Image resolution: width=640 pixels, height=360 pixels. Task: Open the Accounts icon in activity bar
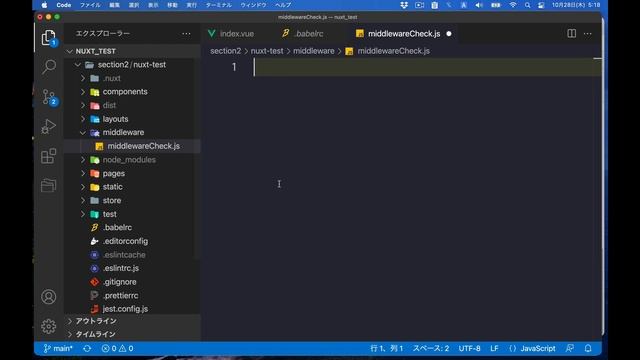(49, 297)
